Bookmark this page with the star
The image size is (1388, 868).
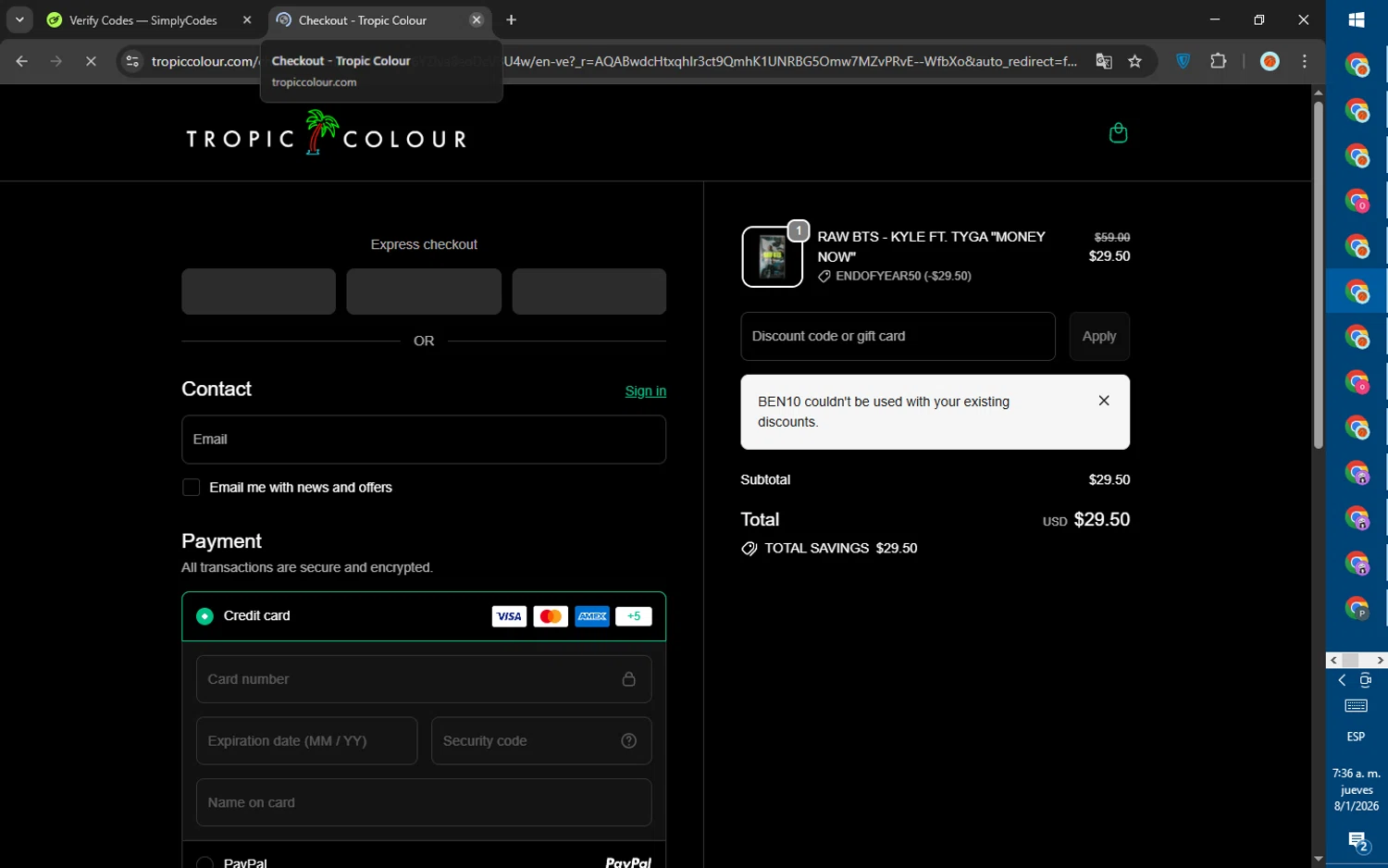1135,61
